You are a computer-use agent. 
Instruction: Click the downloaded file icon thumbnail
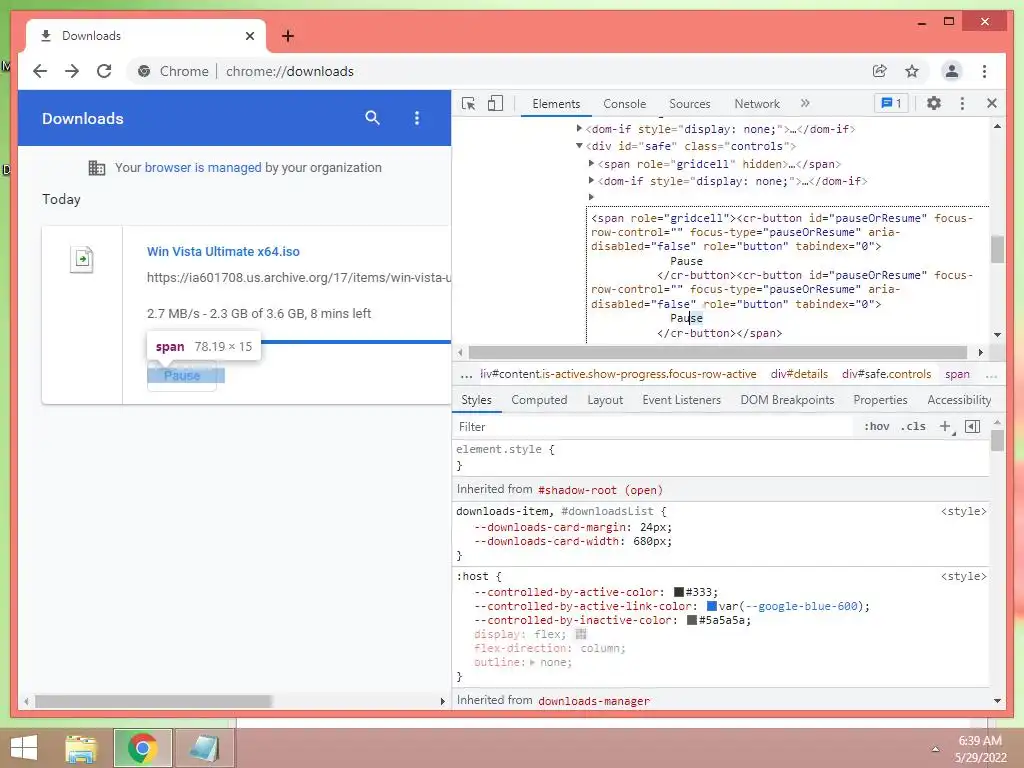pyautogui.click(x=82, y=259)
